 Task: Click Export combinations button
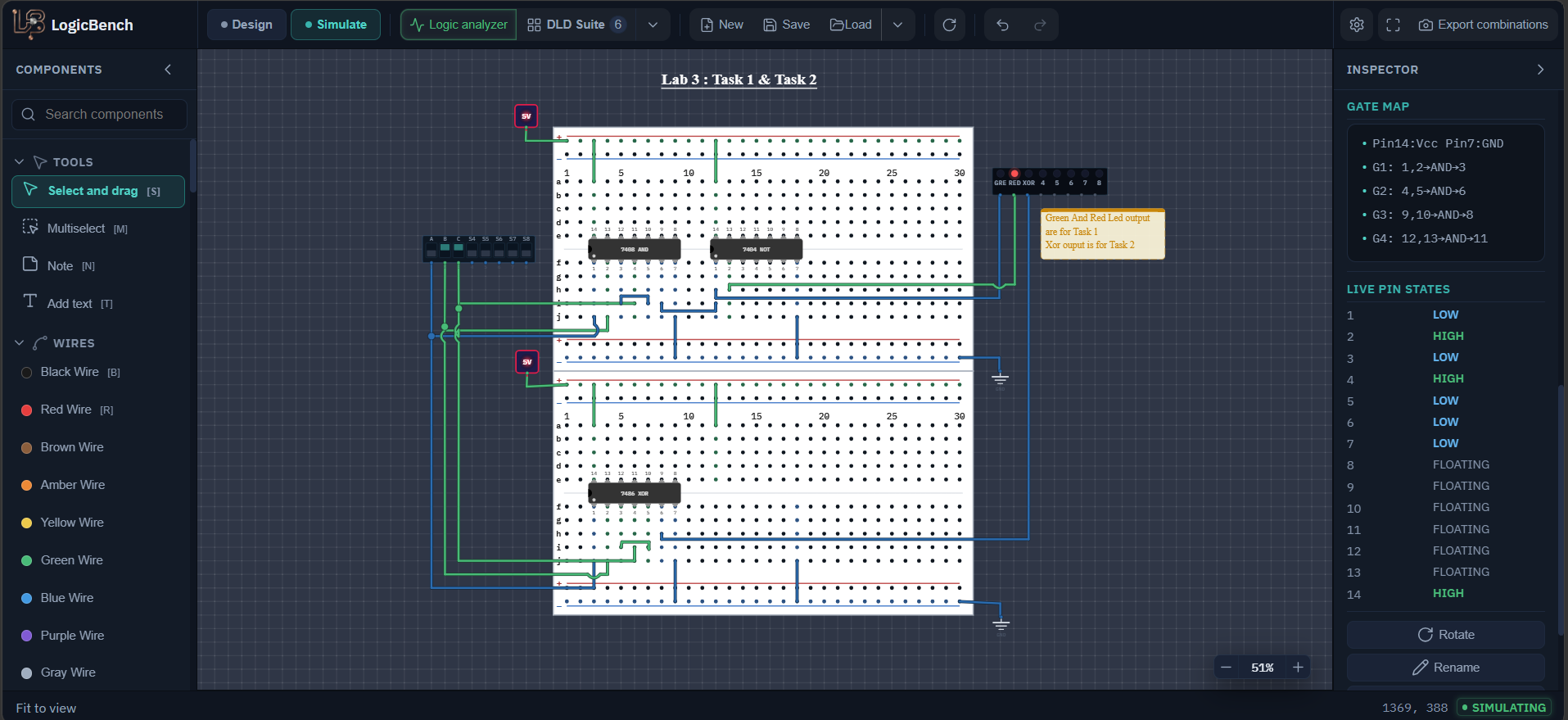pyautogui.click(x=1483, y=25)
